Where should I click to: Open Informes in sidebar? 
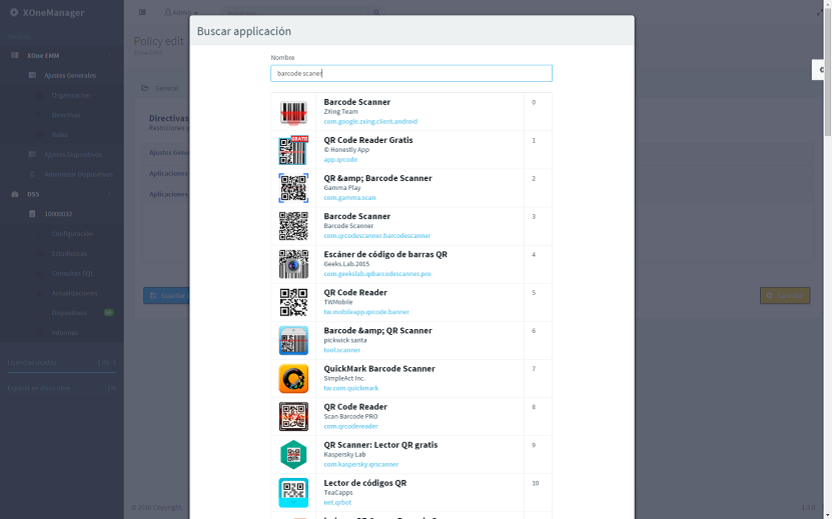tap(65, 333)
